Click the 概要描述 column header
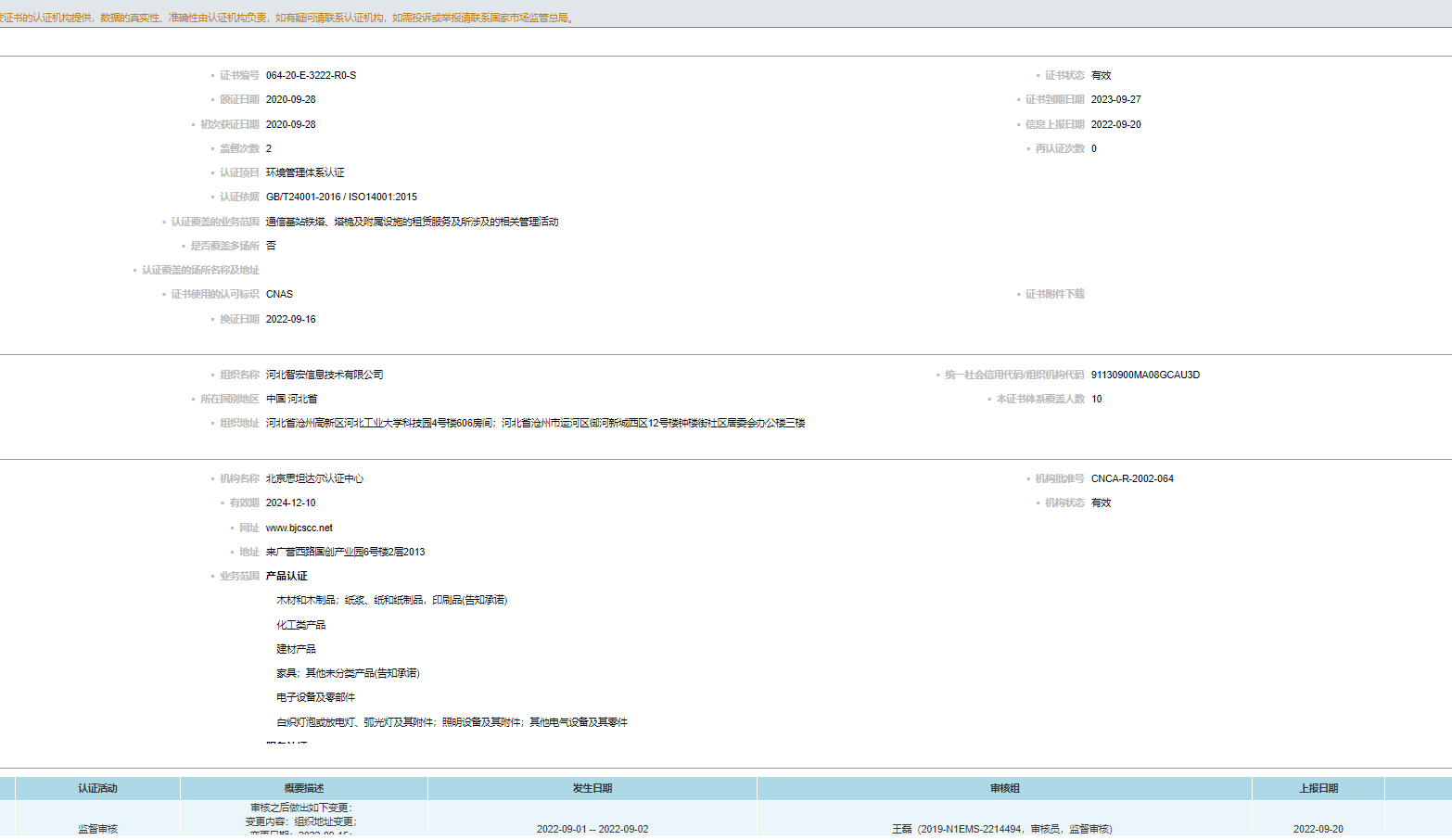The width and height of the screenshot is (1452, 840). pyautogui.click(x=304, y=788)
